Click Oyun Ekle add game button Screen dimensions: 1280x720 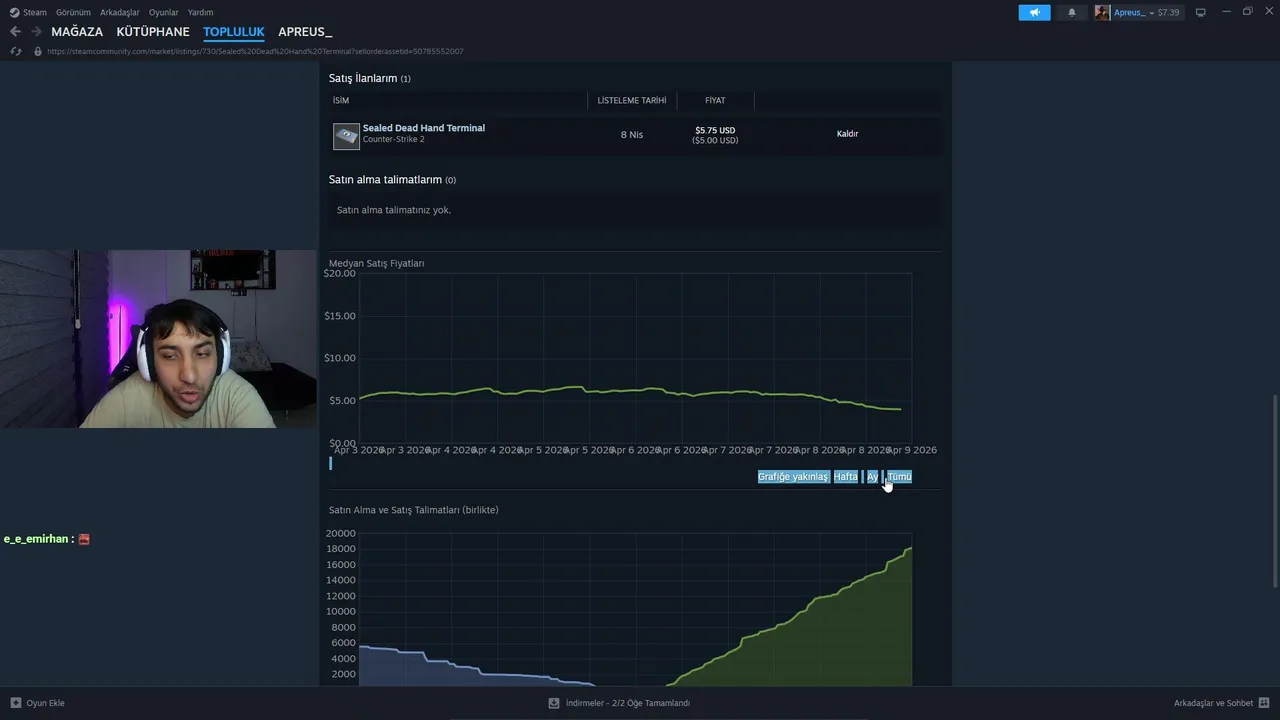37,703
